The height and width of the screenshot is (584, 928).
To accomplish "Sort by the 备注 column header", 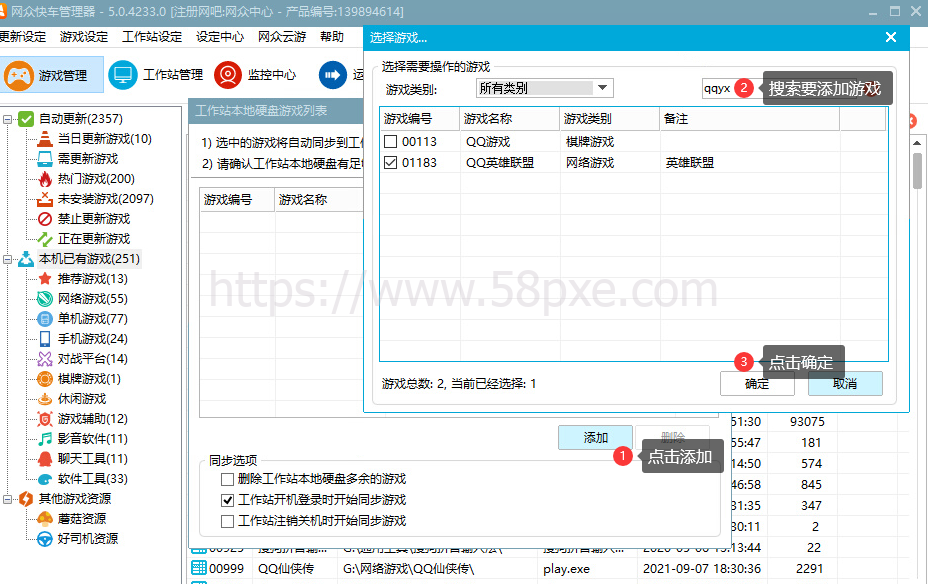I will [749, 119].
